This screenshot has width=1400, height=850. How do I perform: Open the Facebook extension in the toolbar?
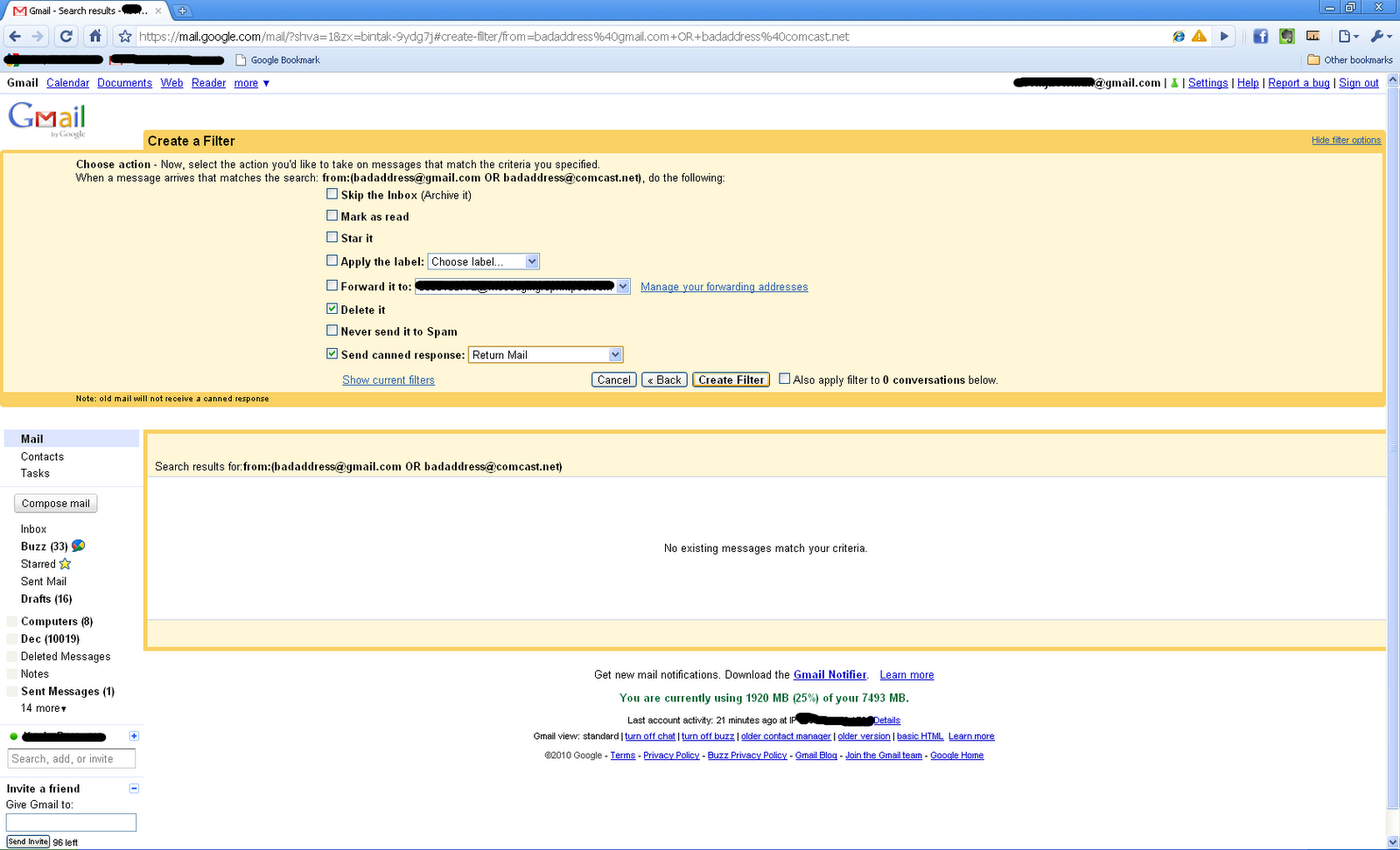click(x=1260, y=37)
